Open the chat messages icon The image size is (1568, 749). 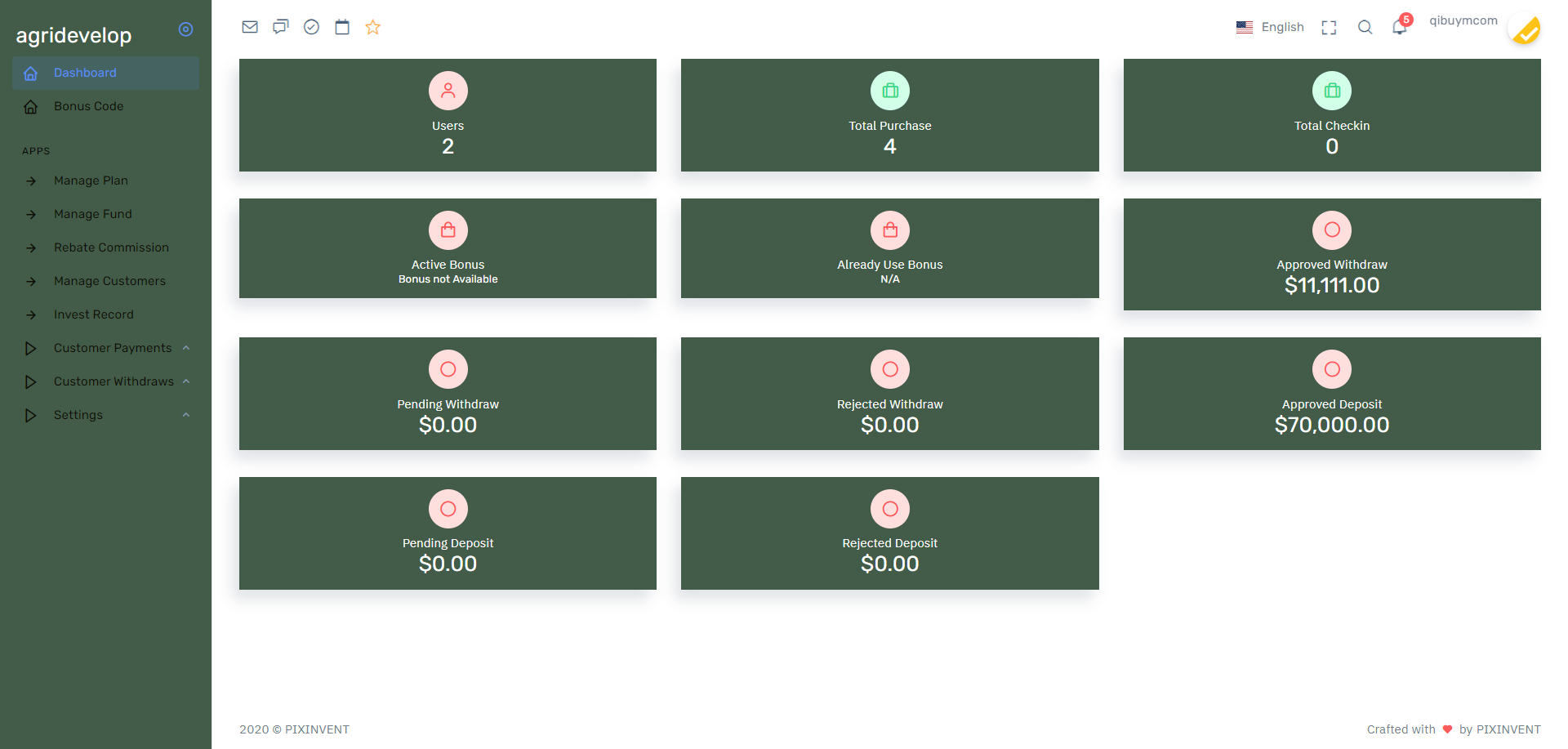(281, 27)
